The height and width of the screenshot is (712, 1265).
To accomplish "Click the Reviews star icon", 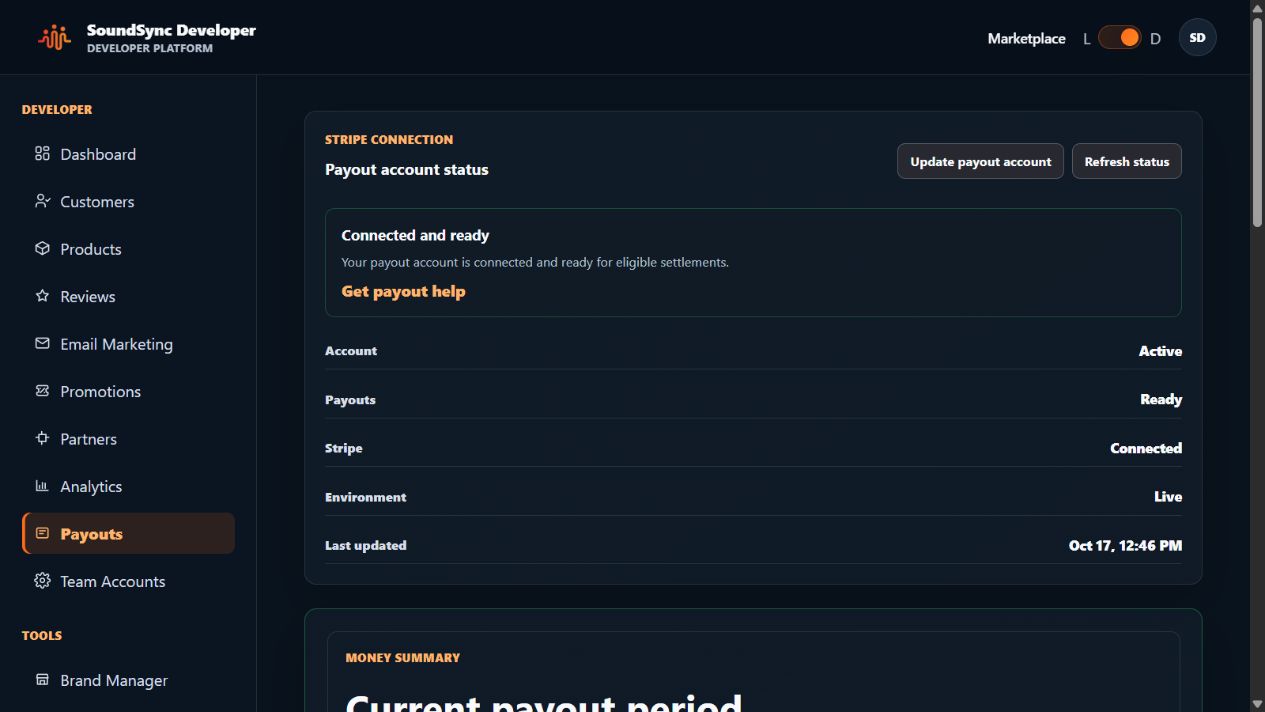I will [x=42, y=296].
